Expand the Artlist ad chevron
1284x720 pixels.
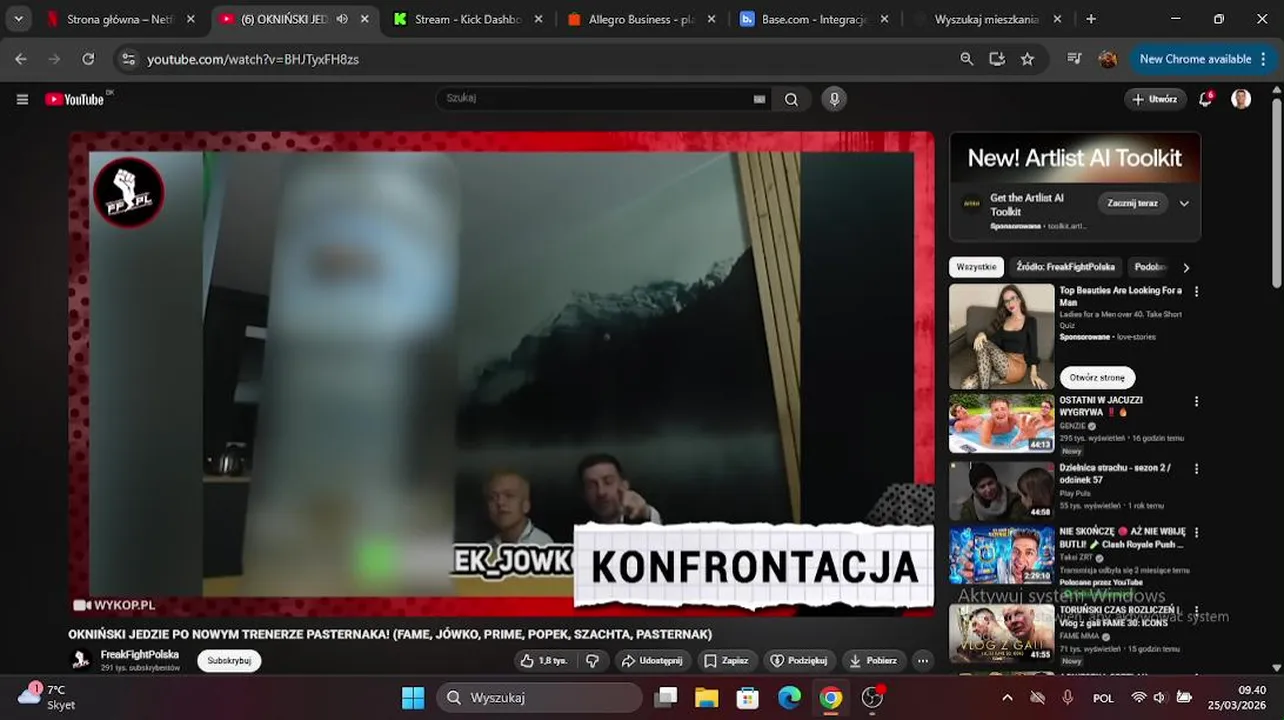click(1184, 203)
